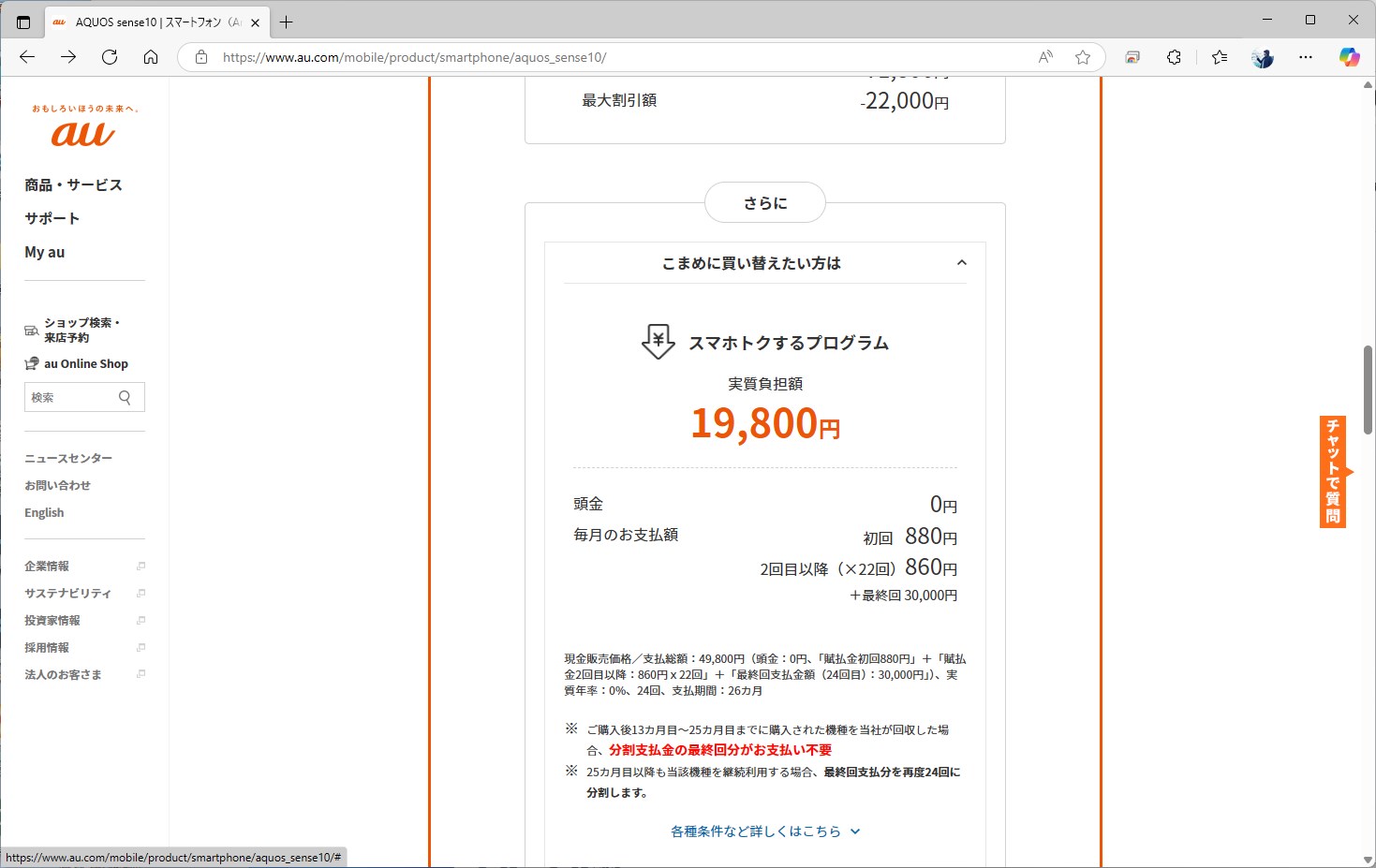This screenshot has height=868, width=1376.
Task: Click the チャットで質問 chat button
Action: (x=1334, y=472)
